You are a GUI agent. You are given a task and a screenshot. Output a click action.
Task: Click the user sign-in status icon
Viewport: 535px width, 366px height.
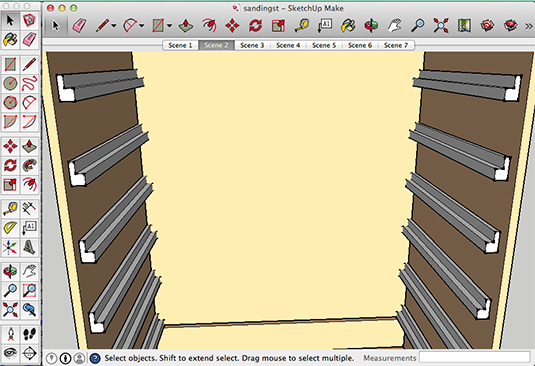point(79,358)
